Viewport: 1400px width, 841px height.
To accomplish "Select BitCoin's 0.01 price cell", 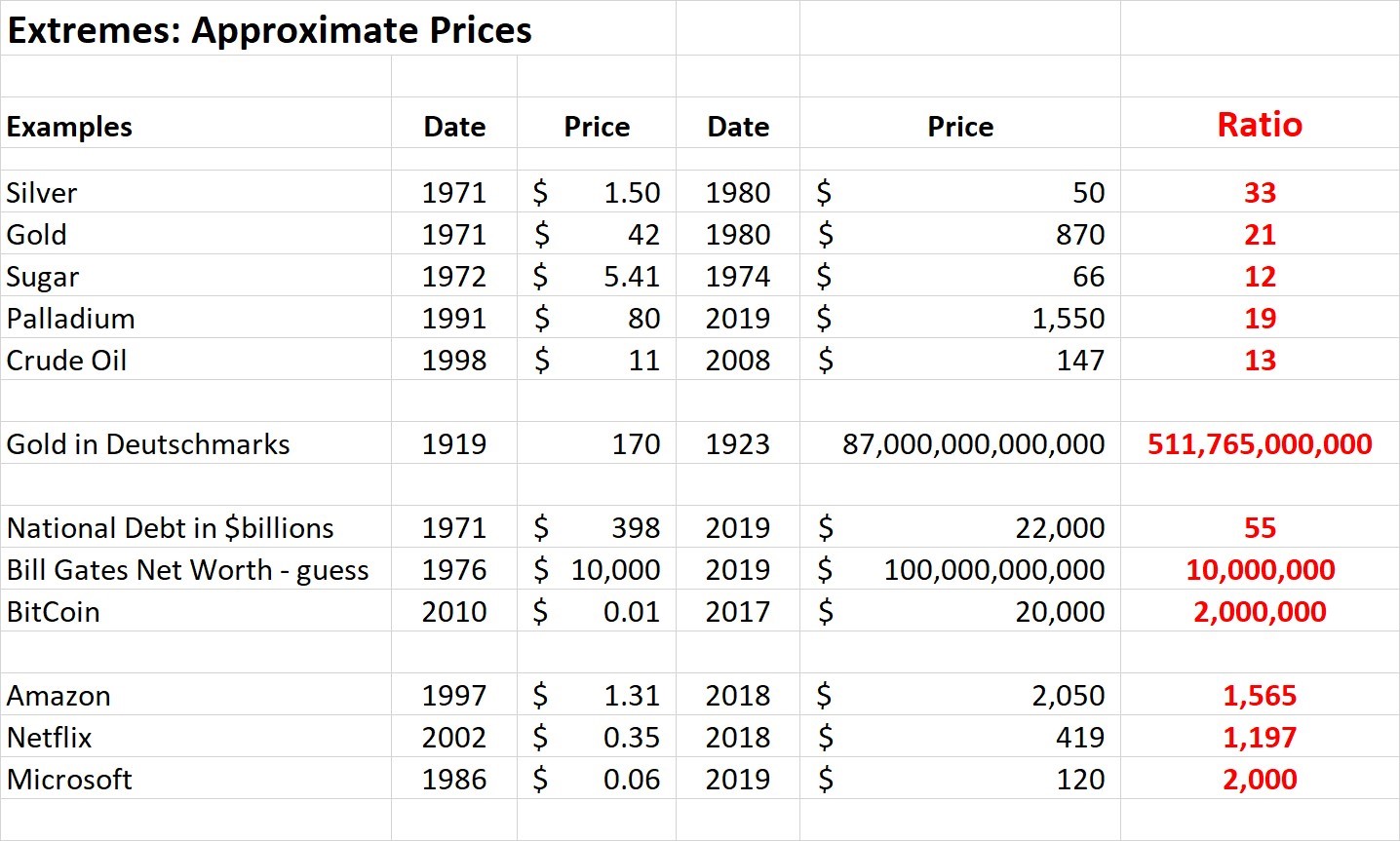I will coord(631,612).
